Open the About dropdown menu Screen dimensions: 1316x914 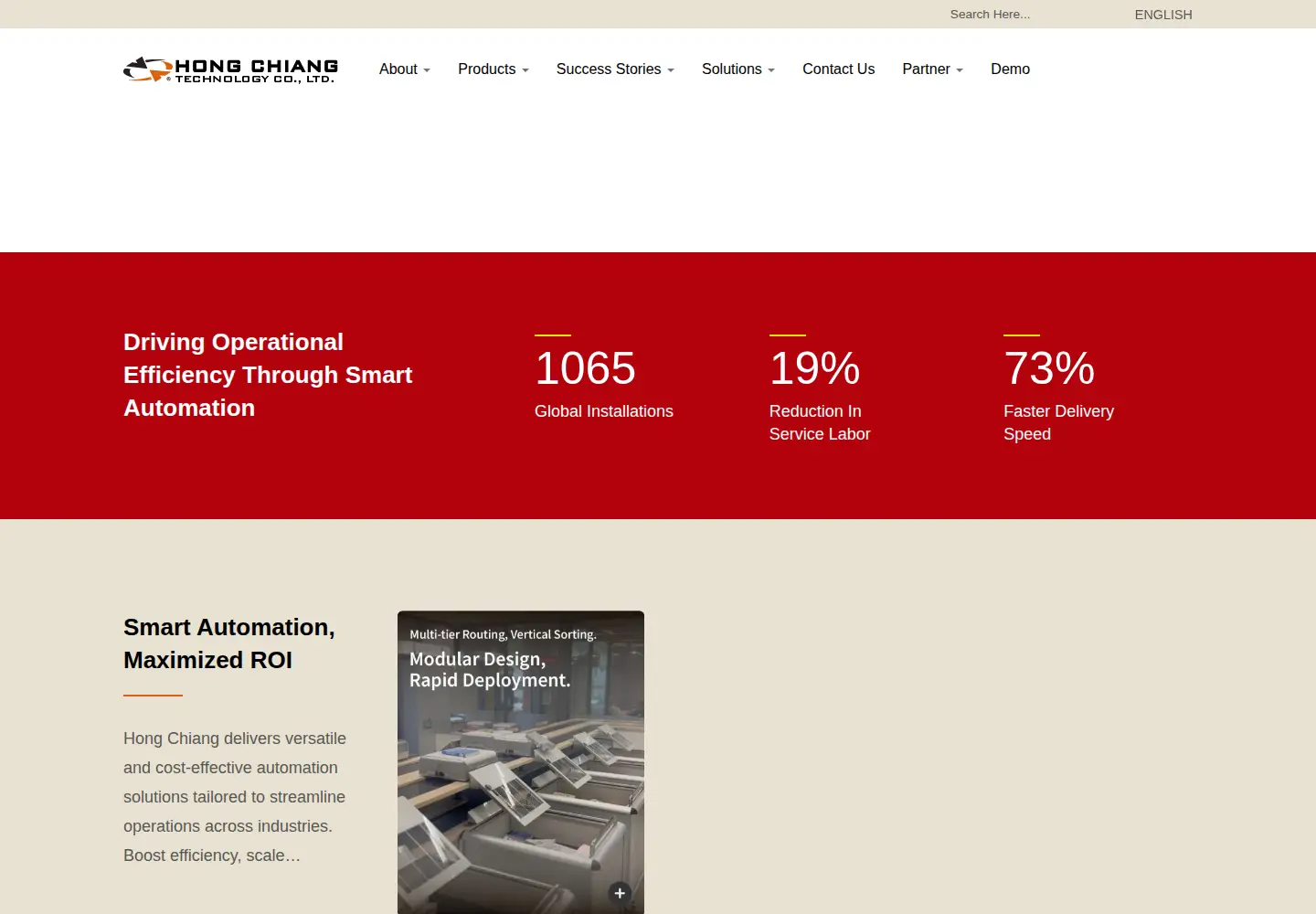tap(405, 69)
